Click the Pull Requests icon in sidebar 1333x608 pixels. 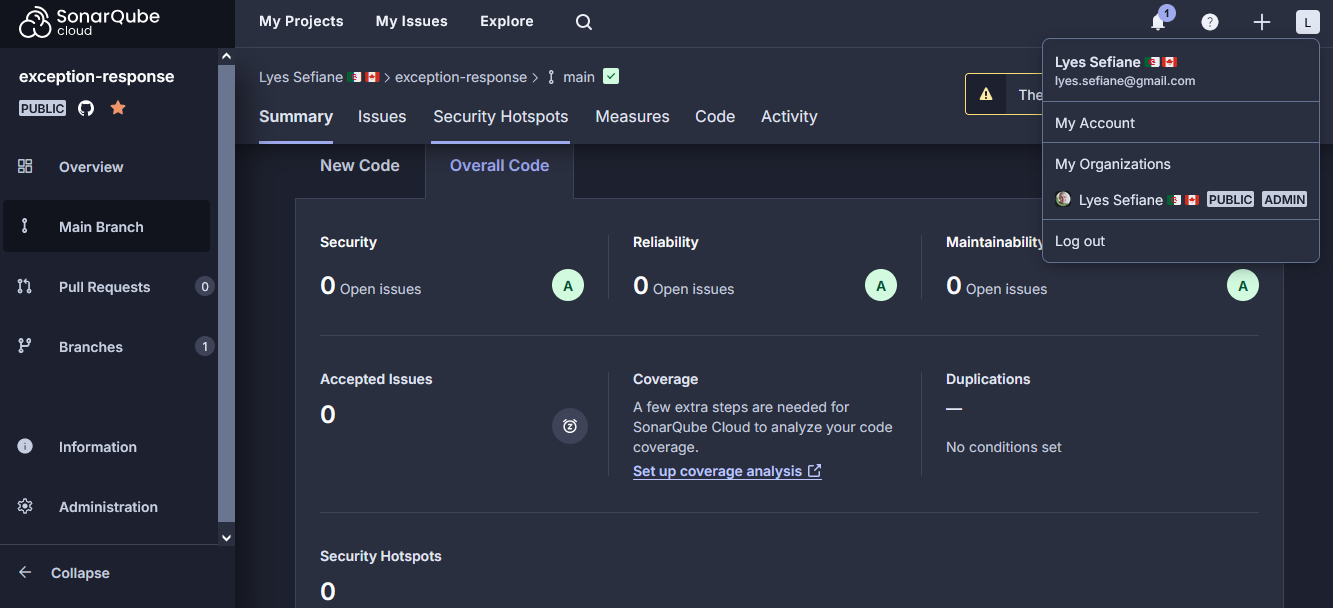(25, 286)
